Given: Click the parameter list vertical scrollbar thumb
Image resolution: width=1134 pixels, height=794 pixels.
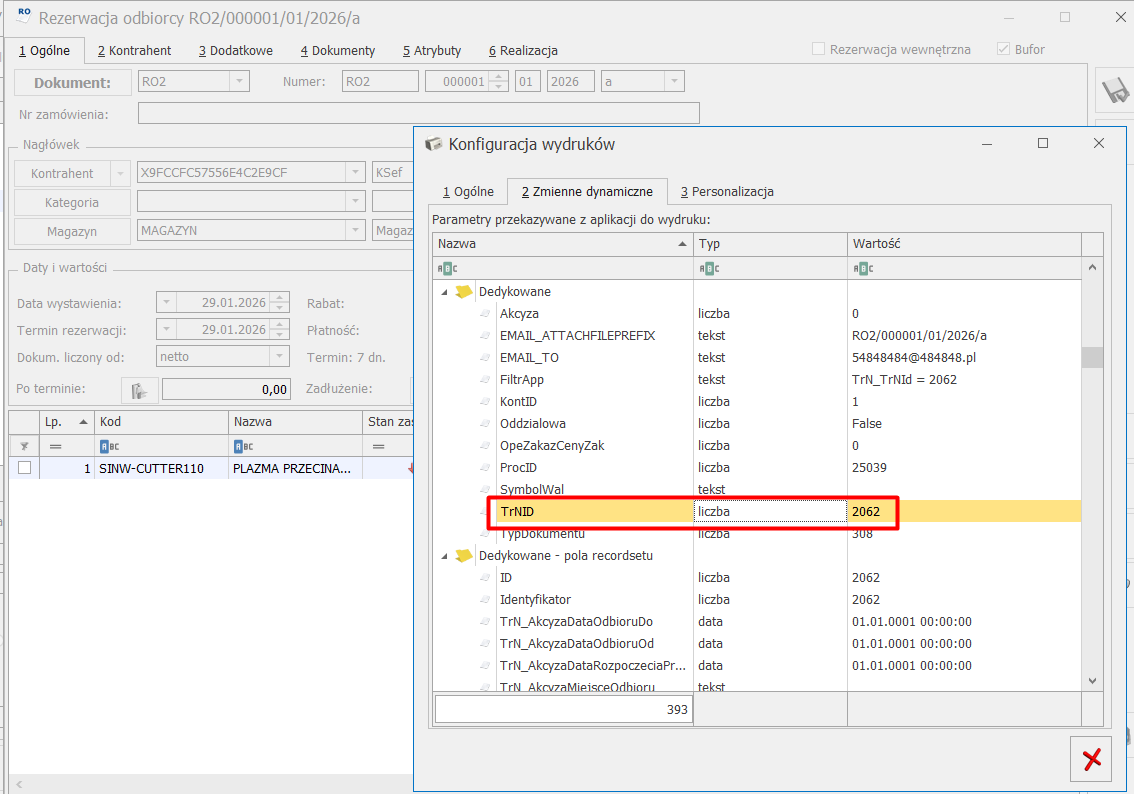Looking at the screenshot, I should tap(1092, 357).
